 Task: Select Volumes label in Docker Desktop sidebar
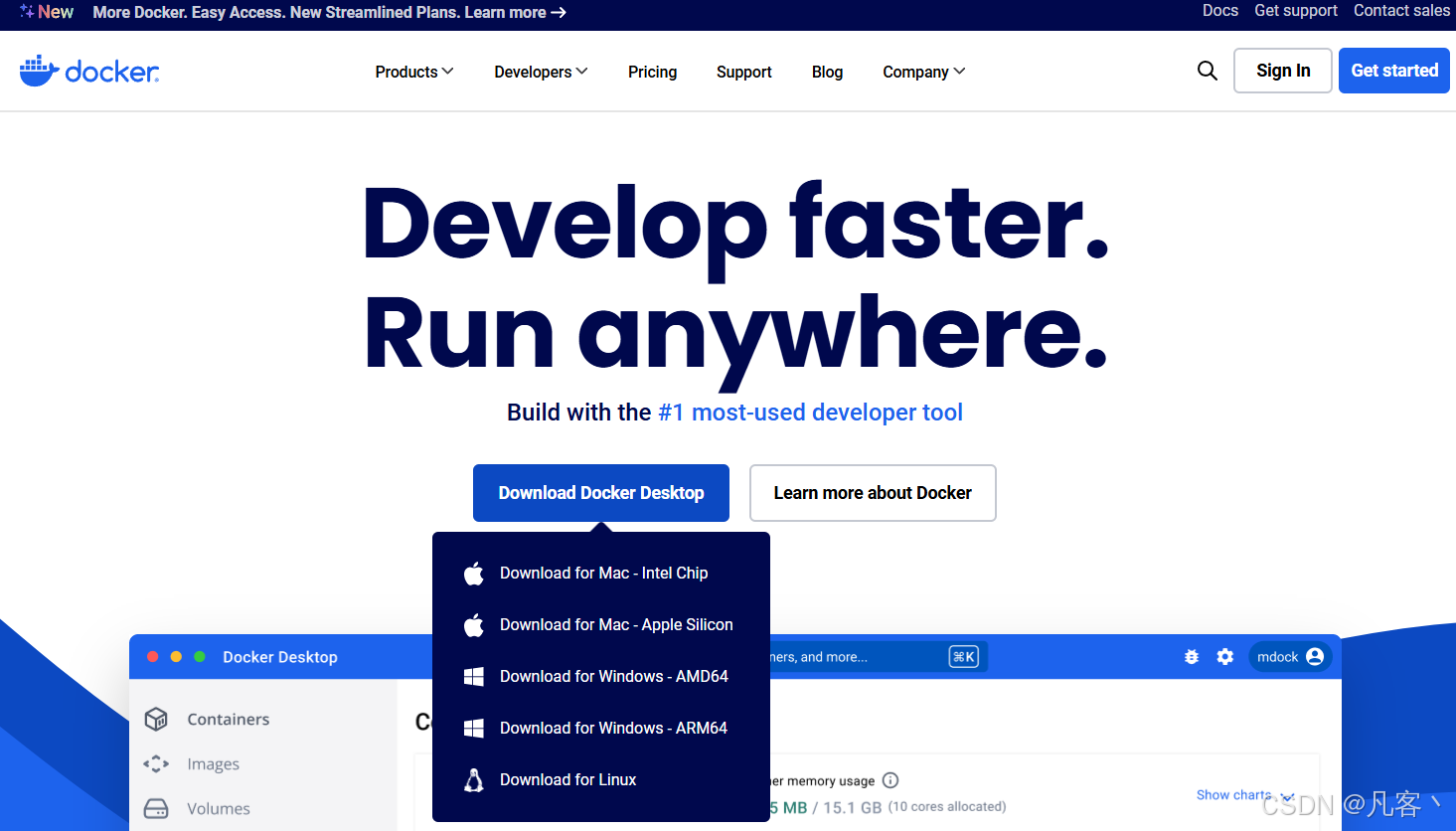(219, 808)
